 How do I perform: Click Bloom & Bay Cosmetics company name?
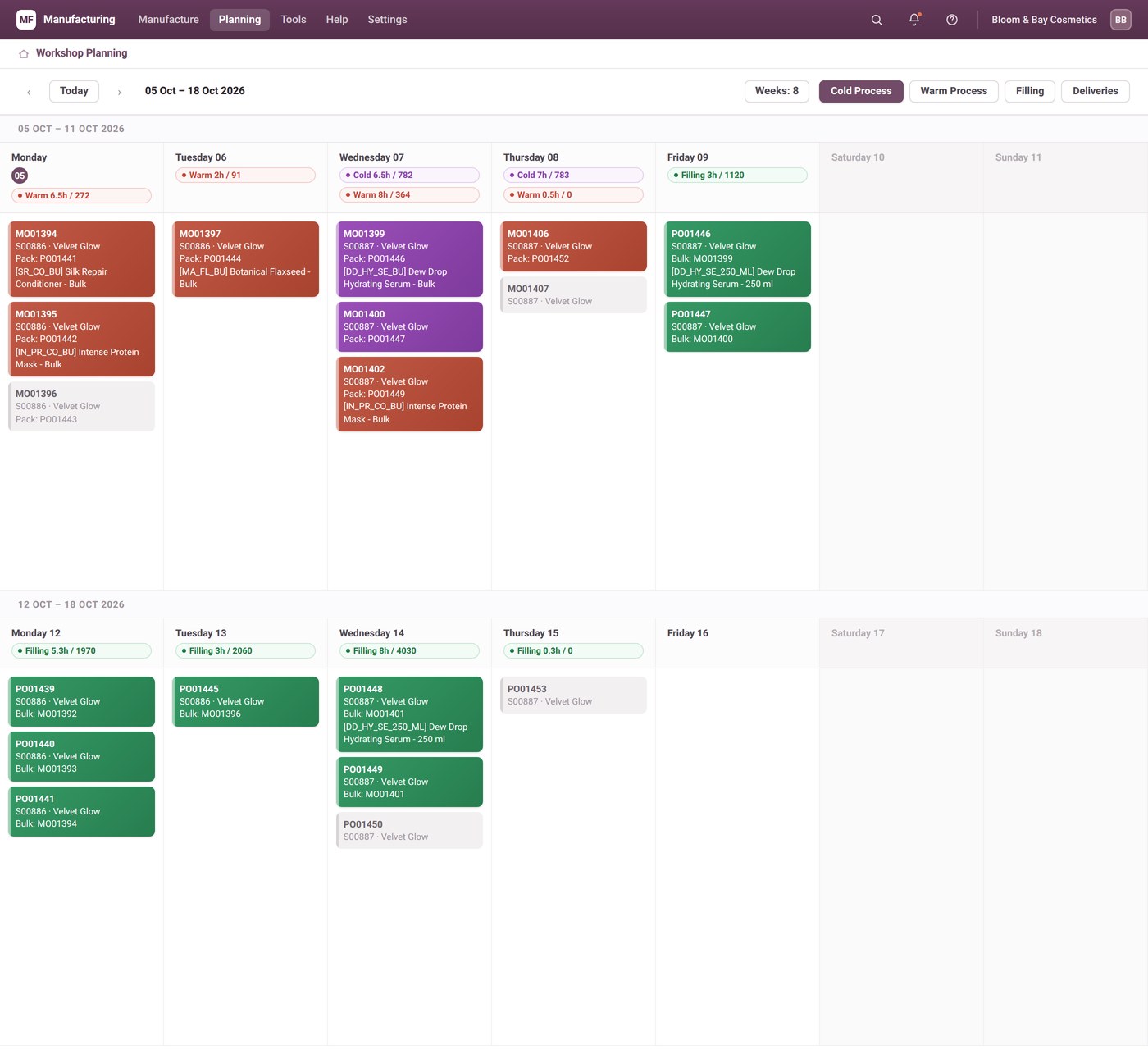[x=1044, y=20]
